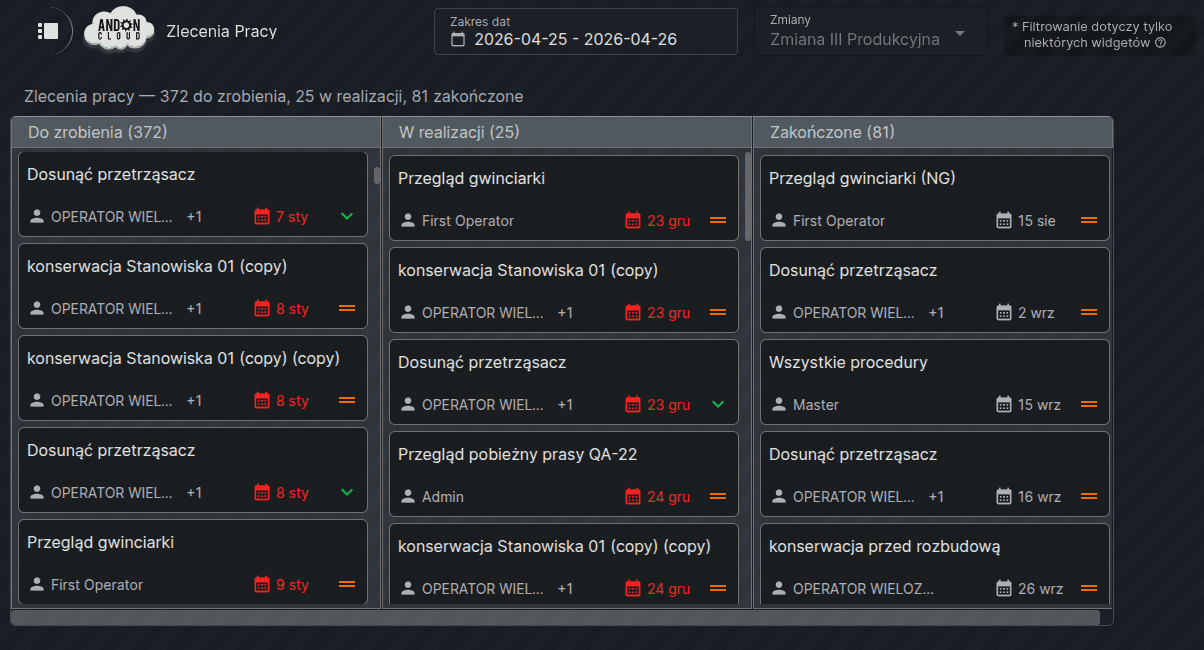Select the Zakończone (81) column header
Screen dimensions: 1204x650
tap(832, 132)
